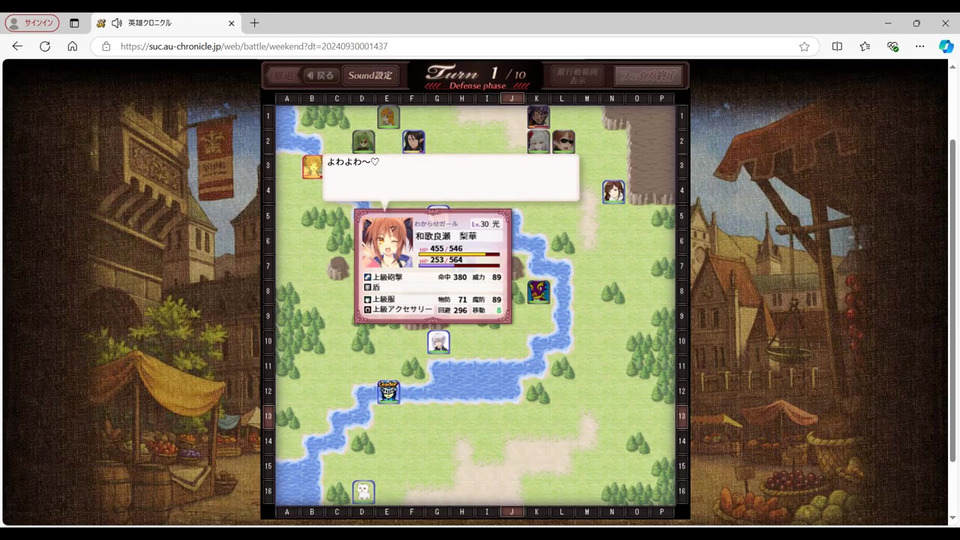Click the フェイズ終了 end phase button
This screenshot has width=960, height=540.
[648, 76]
